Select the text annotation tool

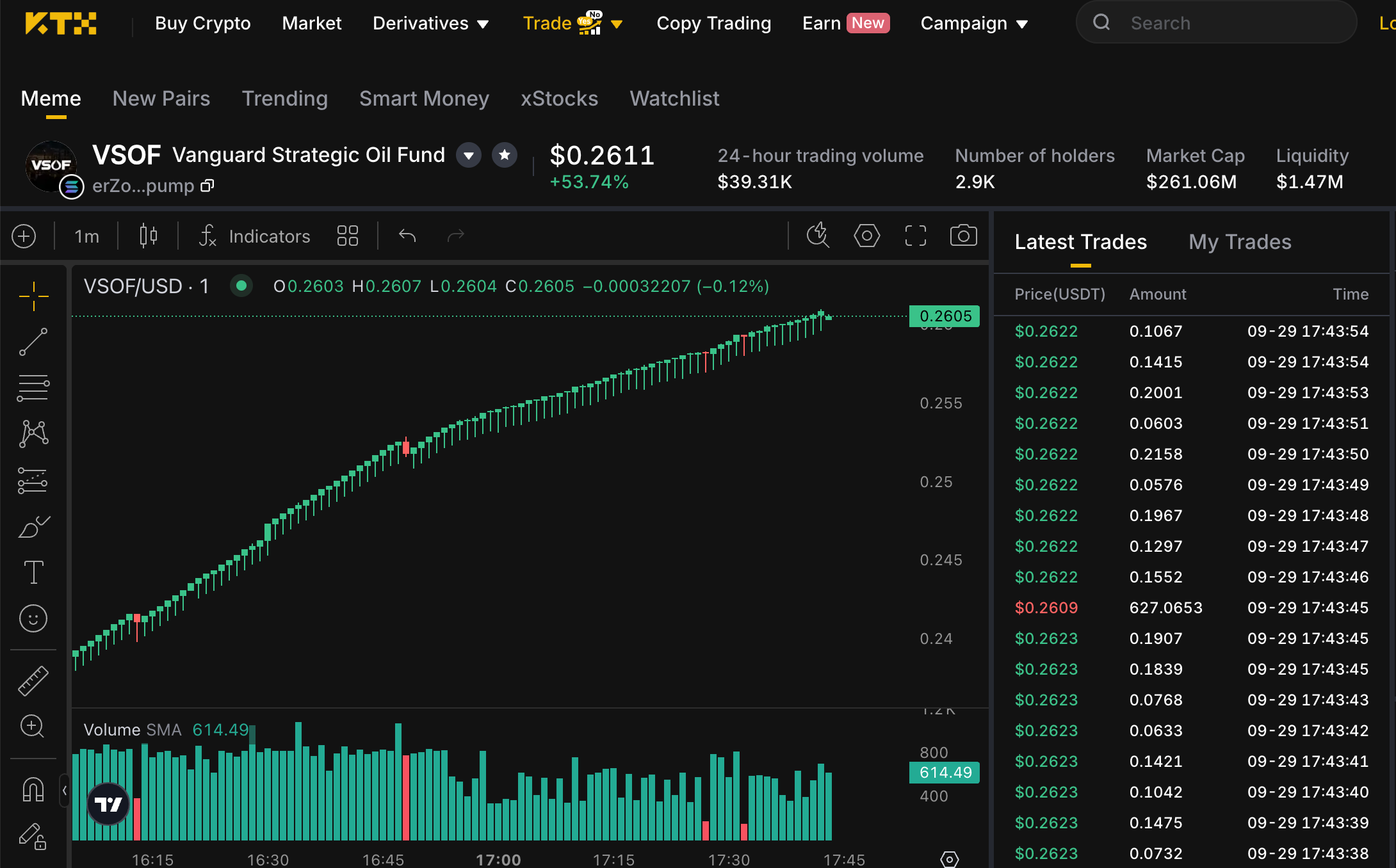click(x=33, y=572)
